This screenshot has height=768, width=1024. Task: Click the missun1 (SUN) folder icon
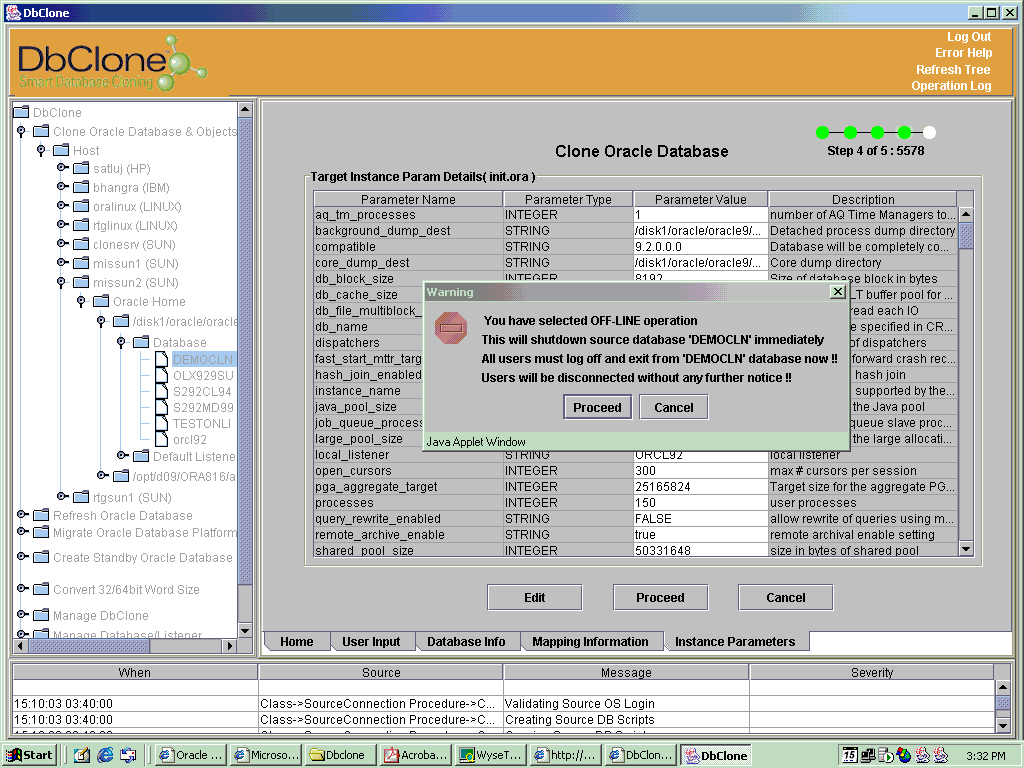click(x=81, y=263)
